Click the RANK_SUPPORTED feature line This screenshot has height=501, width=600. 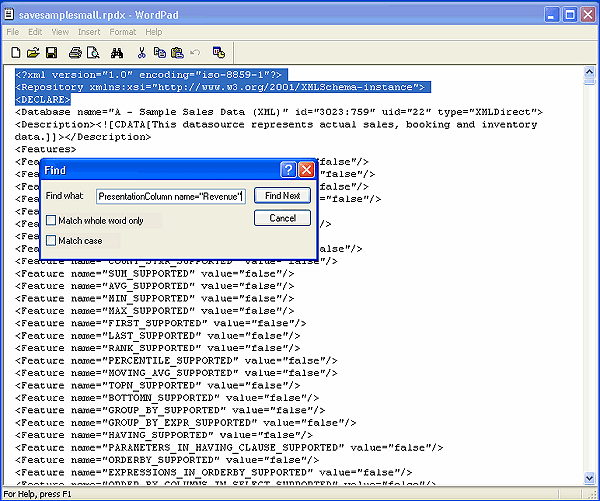point(158,348)
